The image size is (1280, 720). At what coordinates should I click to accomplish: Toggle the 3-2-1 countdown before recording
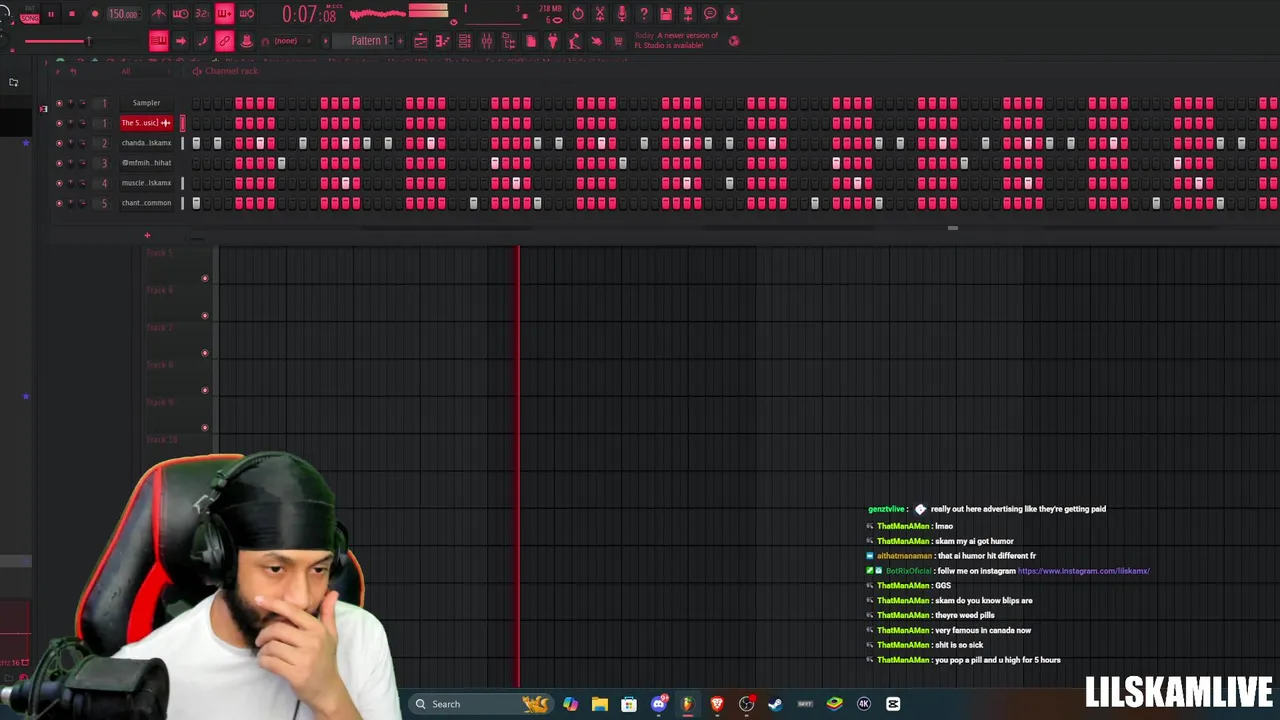(x=203, y=14)
